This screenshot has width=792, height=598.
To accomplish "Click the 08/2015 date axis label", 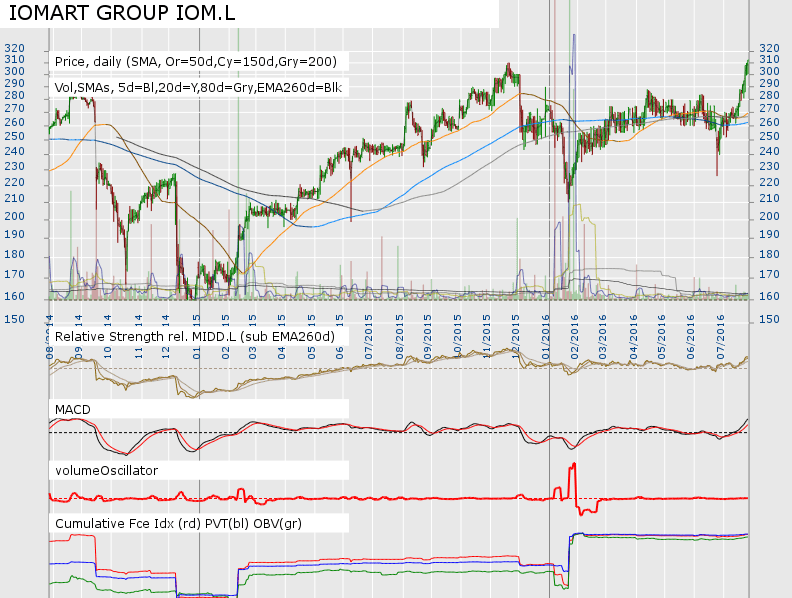I will click(x=400, y=337).
